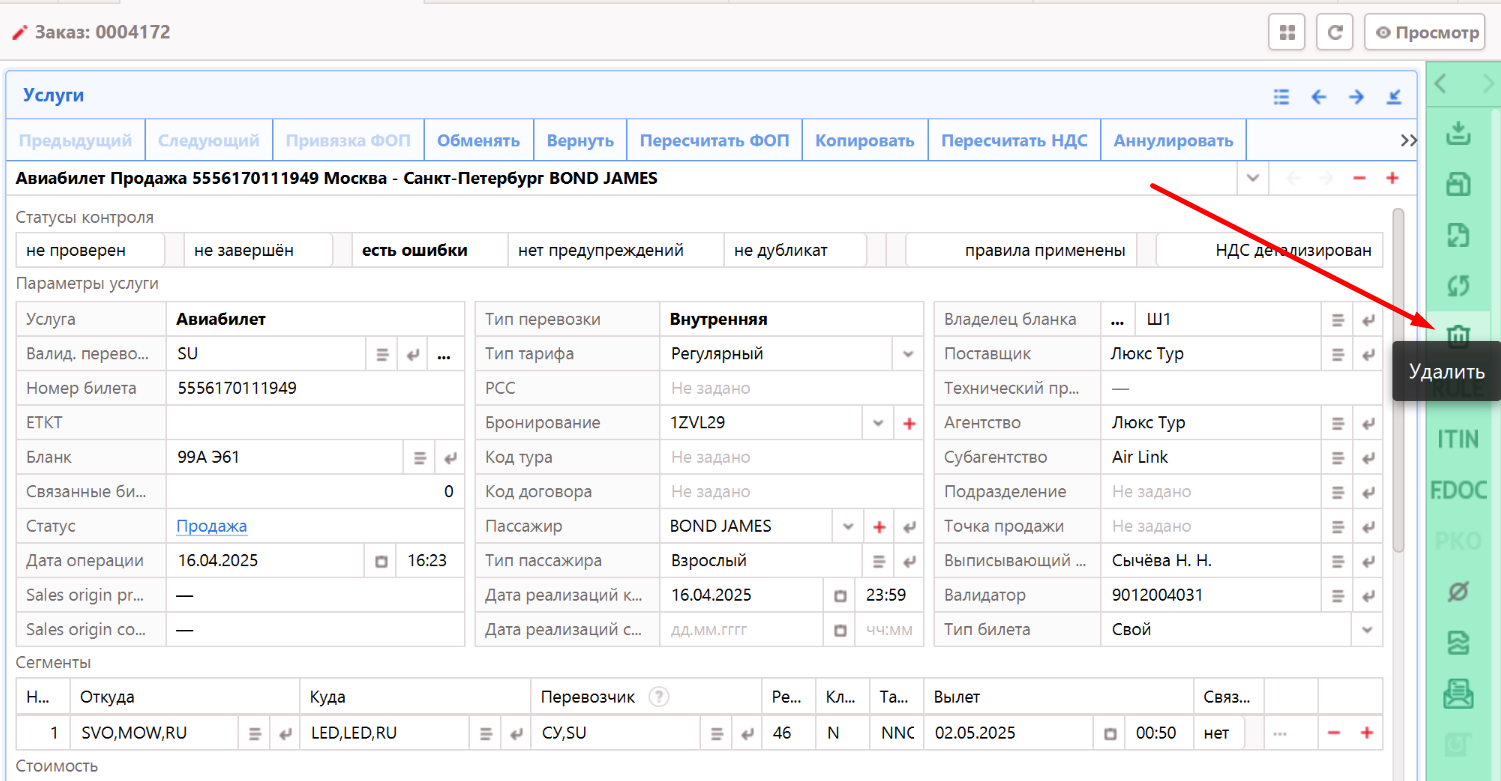Screen dimensions: 1501x781
Task: Select the Аннулировать tab
Action: click(x=1173, y=141)
